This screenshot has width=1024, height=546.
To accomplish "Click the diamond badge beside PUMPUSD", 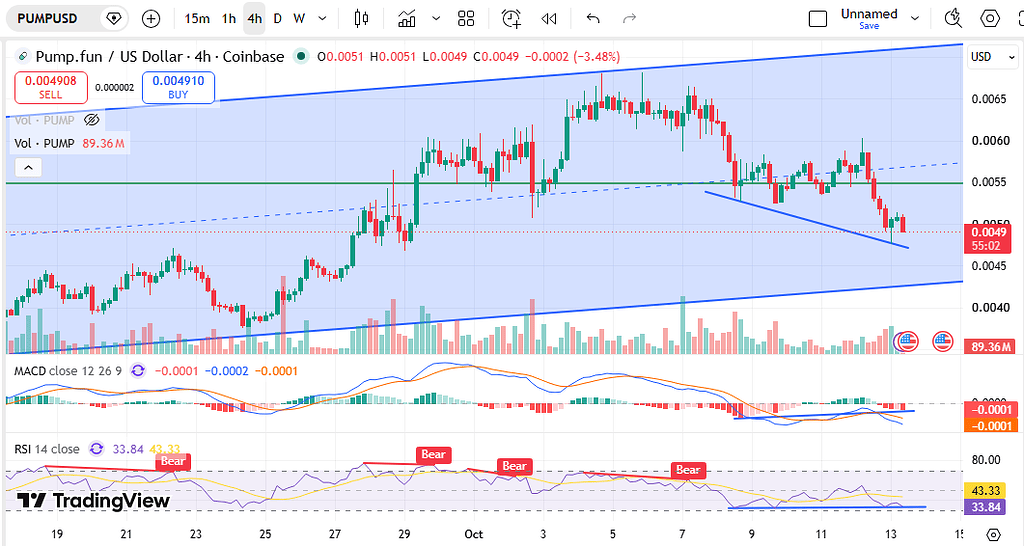I will coord(114,18).
